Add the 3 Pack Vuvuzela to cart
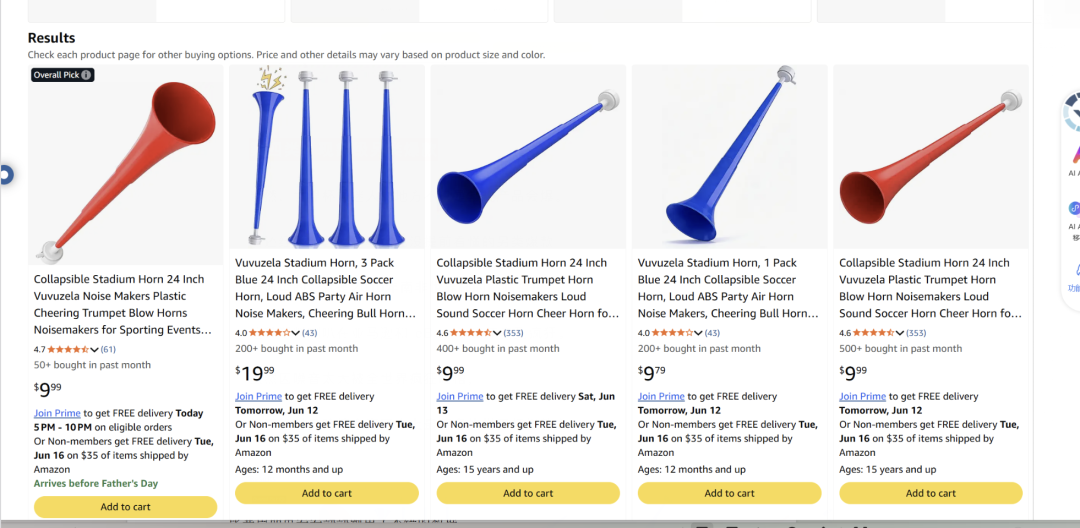Screen dimensions: 1080x528 pos(326,493)
